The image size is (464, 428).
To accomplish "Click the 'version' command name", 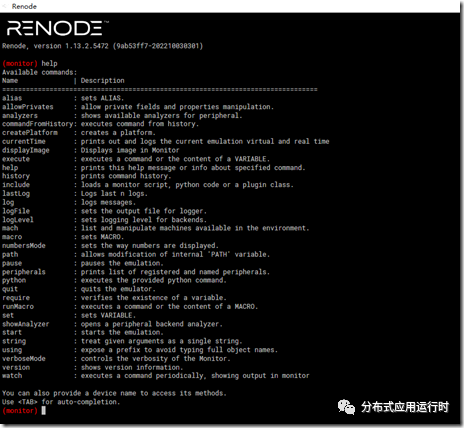I will tap(16, 367).
